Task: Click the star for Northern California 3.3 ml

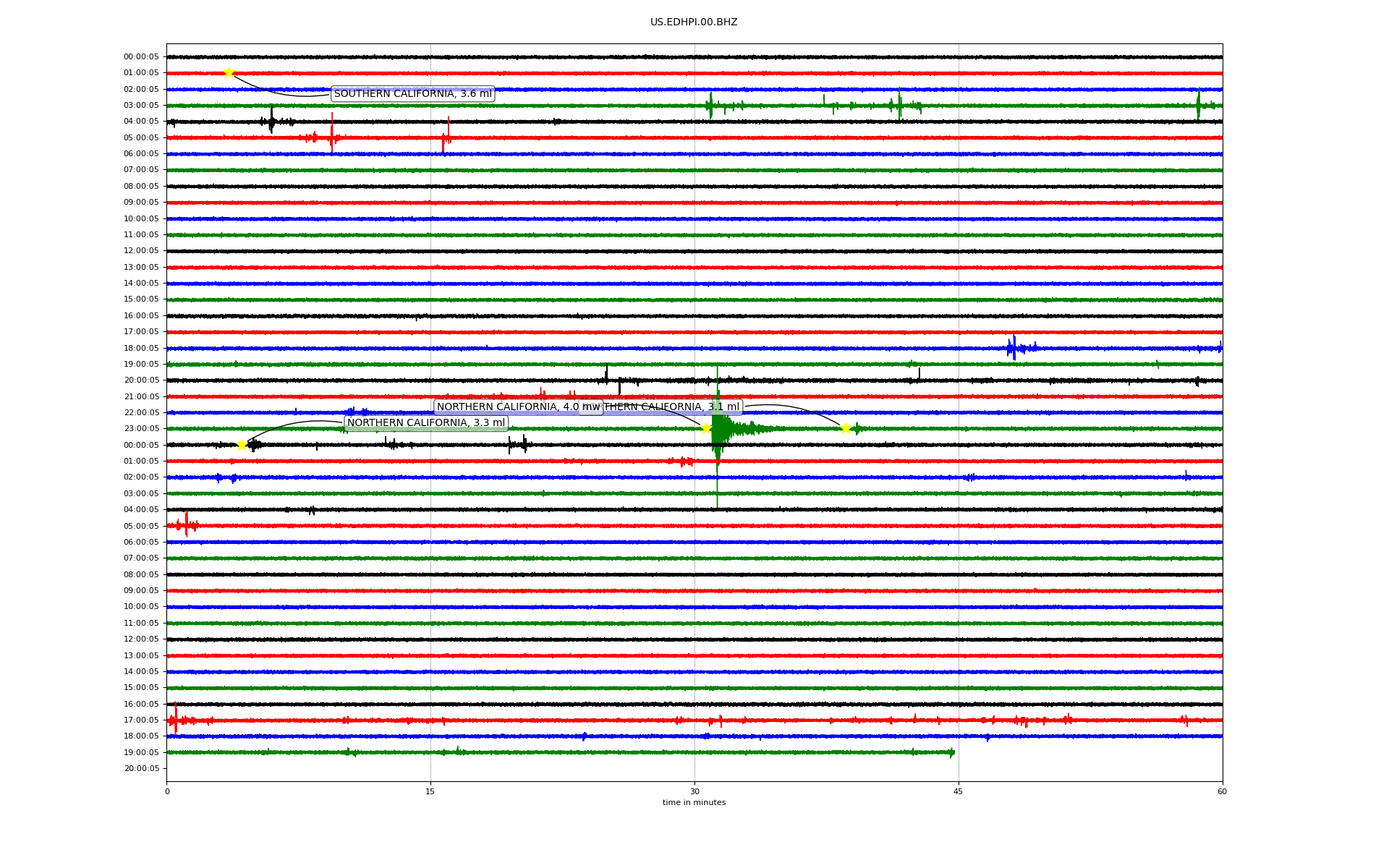Action: pyautogui.click(x=242, y=445)
